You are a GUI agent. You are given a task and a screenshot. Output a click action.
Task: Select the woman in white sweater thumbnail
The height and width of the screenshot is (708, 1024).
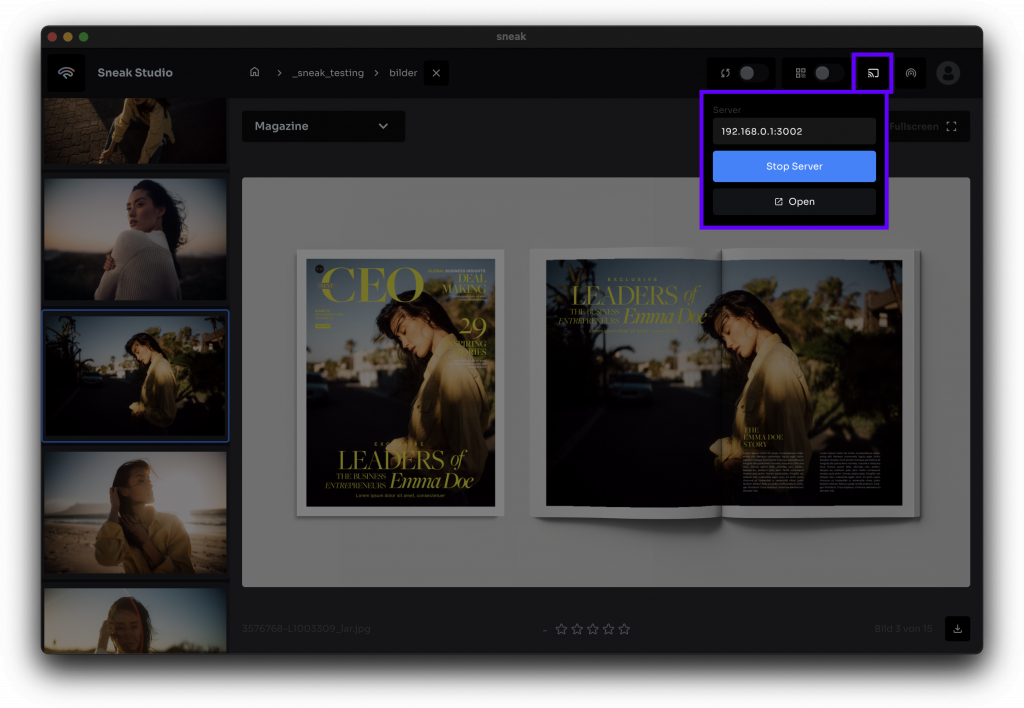pyautogui.click(x=135, y=240)
